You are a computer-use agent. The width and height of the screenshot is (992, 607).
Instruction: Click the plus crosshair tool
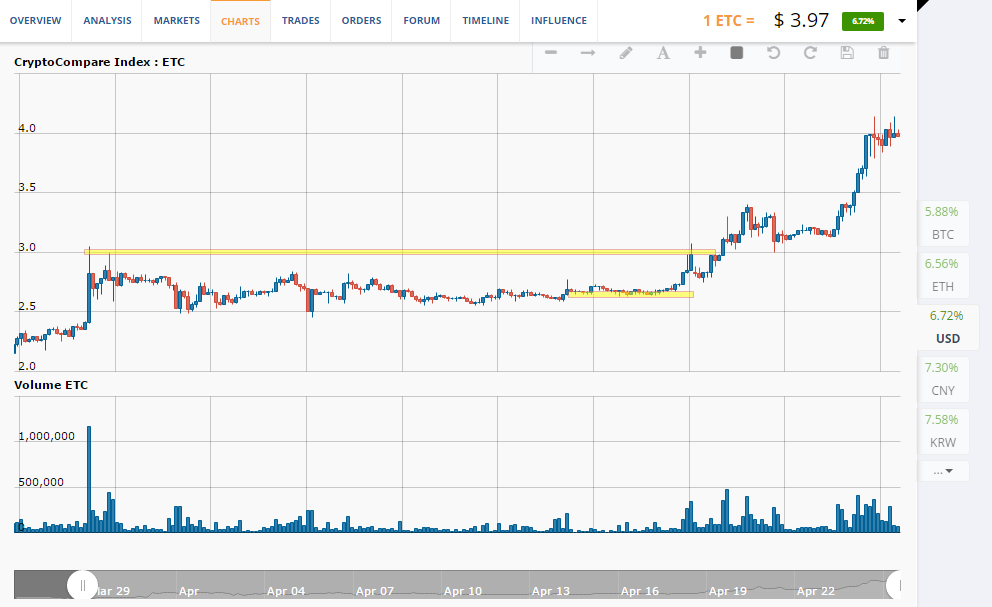click(700, 53)
